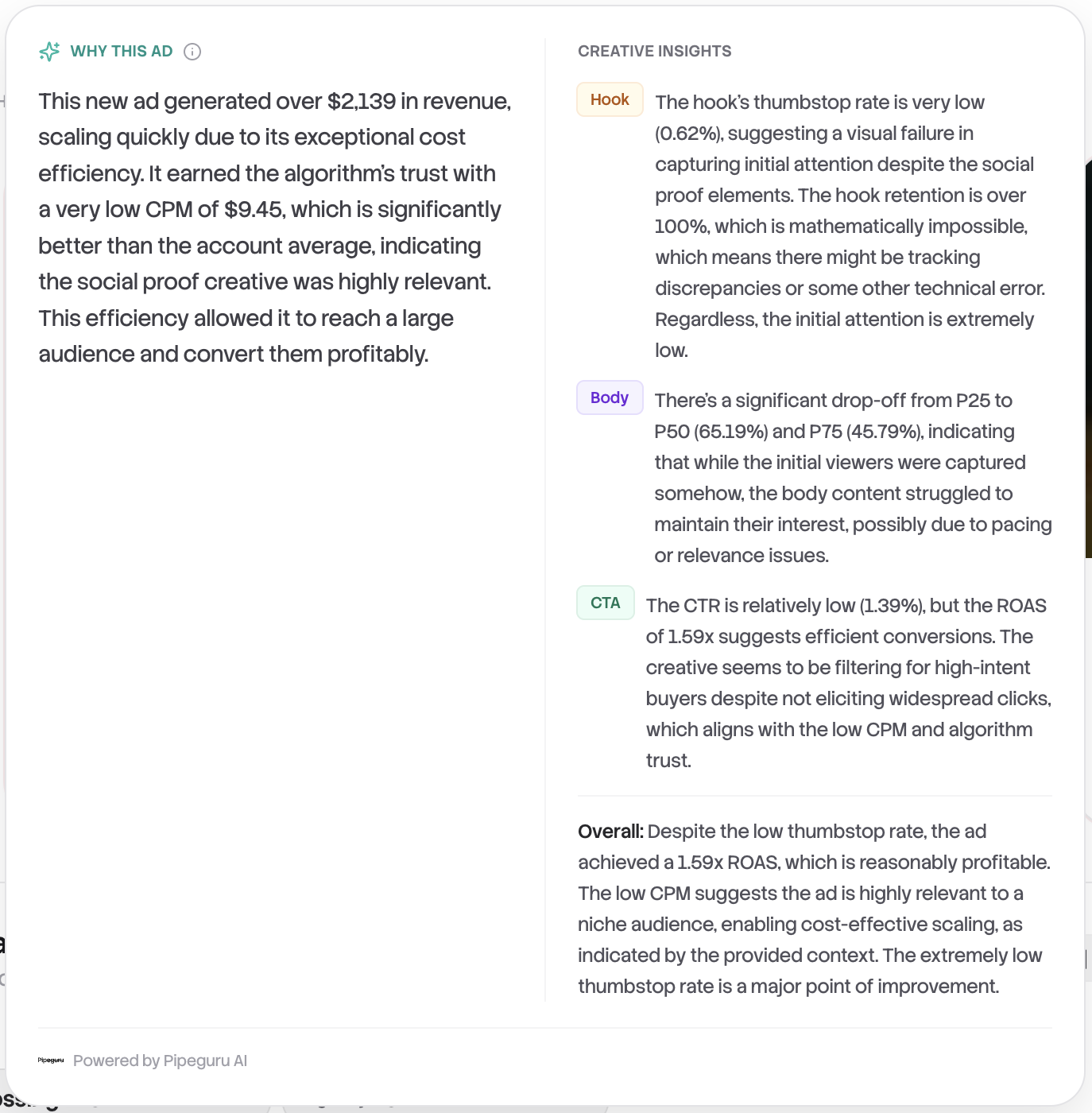Switch to the Creative Insights section
Image resolution: width=1092 pixels, height=1113 pixels.
point(654,51)
